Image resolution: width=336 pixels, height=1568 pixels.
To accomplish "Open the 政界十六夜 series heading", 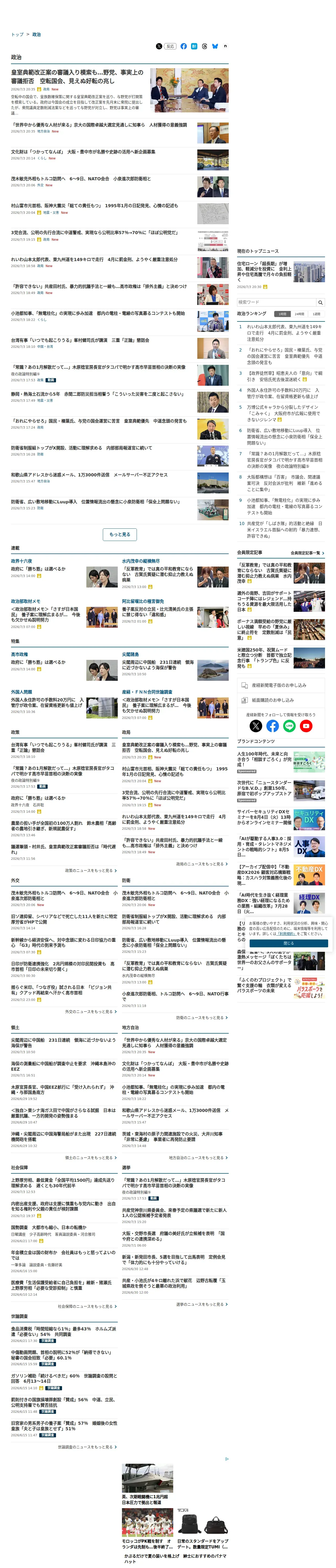I will point(21,561).
